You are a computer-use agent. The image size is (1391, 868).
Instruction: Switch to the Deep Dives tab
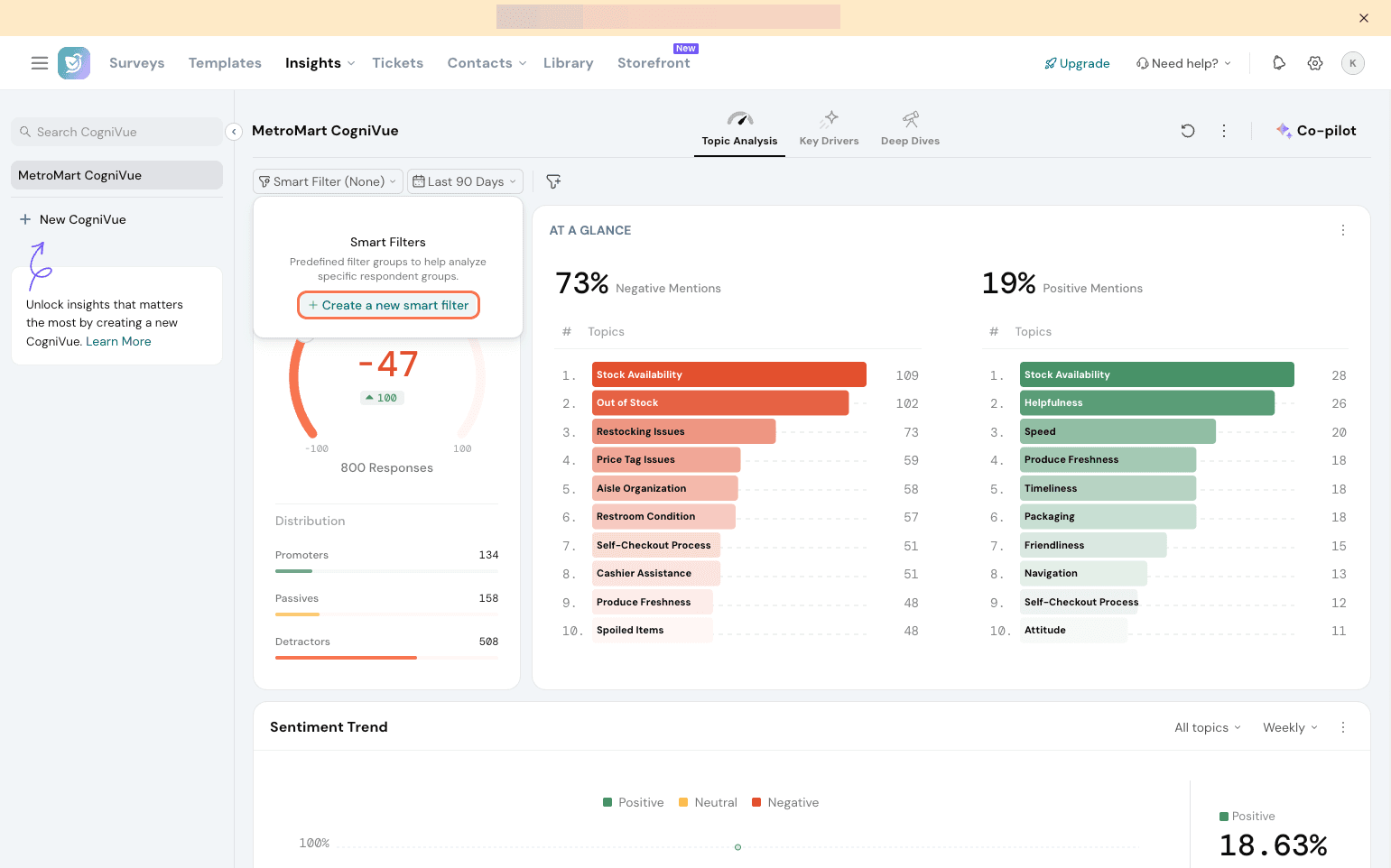[910, 129]
